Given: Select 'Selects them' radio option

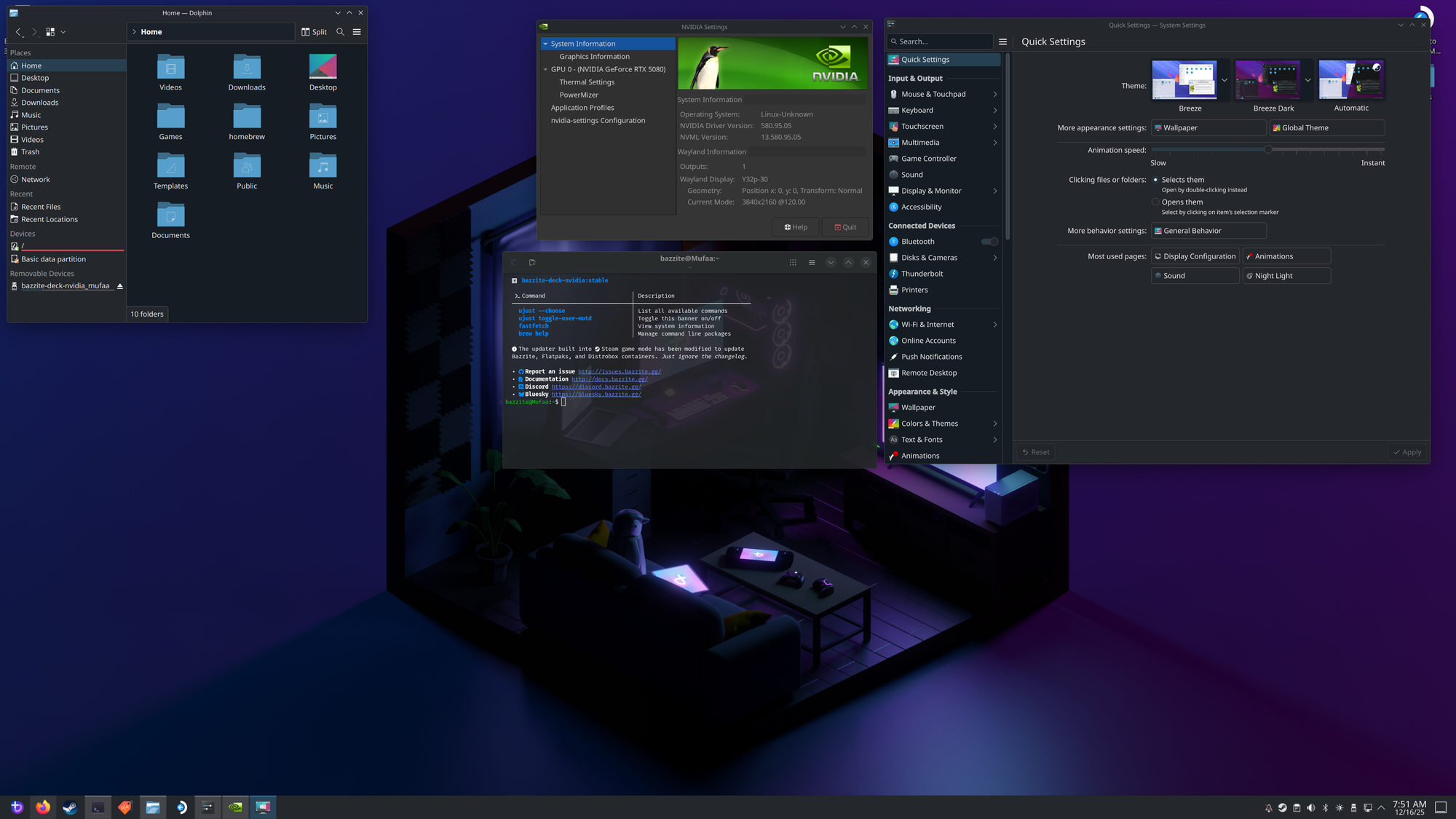Looking at the screenshot, I should click(1155, 180).
